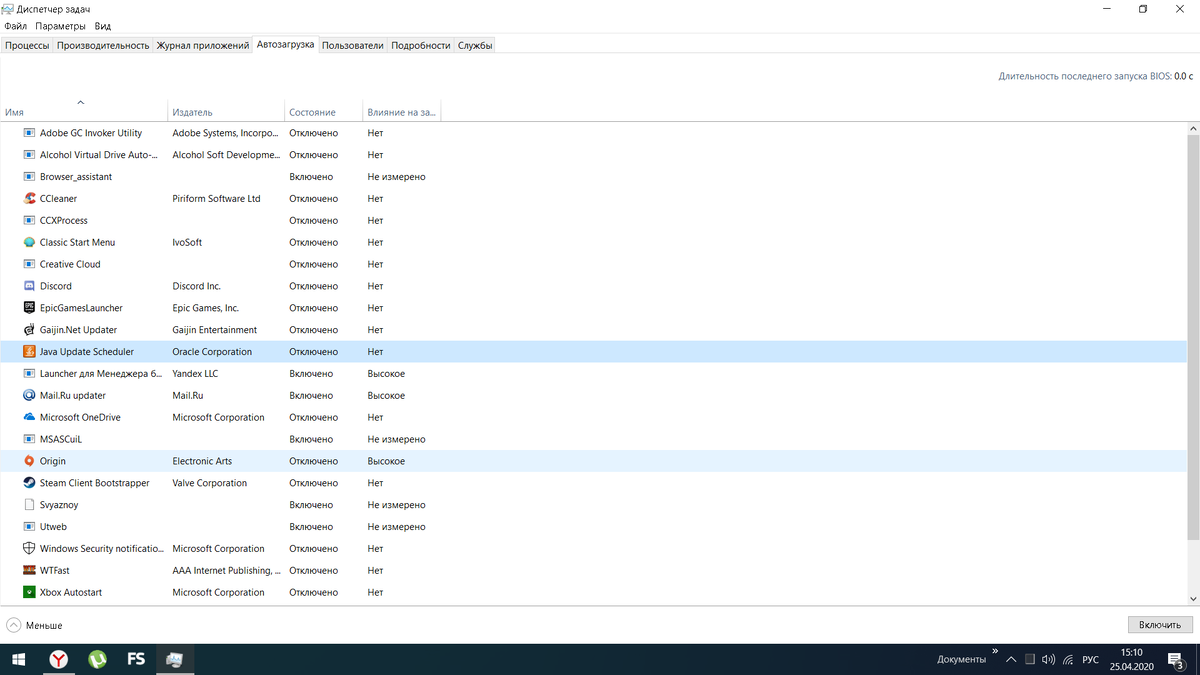The width and height of the screenshot is (1200, 675).
Task: Open the Вид menu
Action: pos(102,25)
